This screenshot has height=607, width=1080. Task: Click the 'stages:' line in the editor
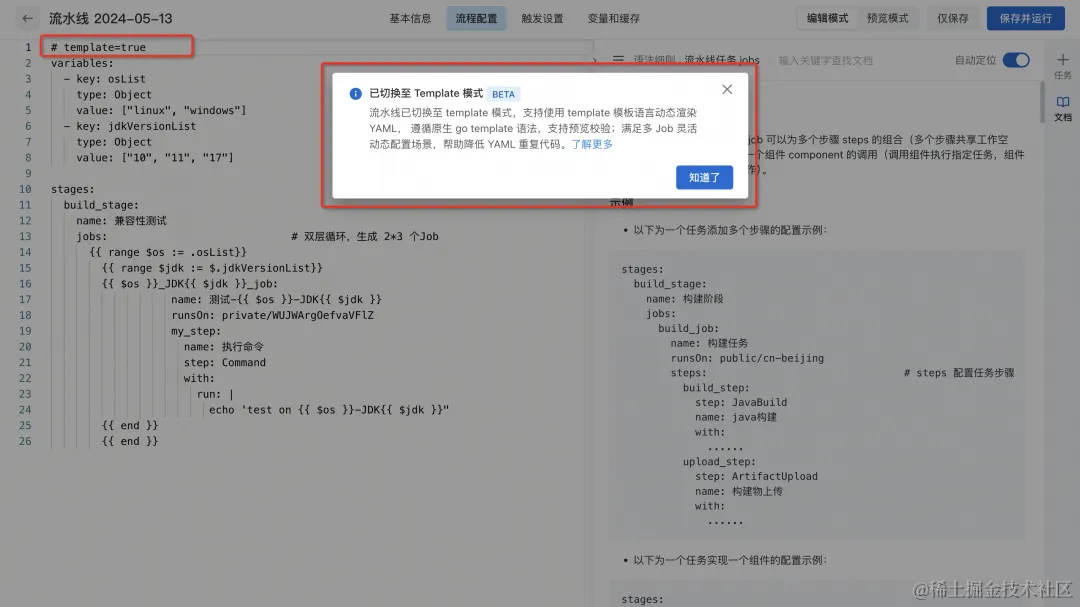pyautogui.click(x=72, y=189)
